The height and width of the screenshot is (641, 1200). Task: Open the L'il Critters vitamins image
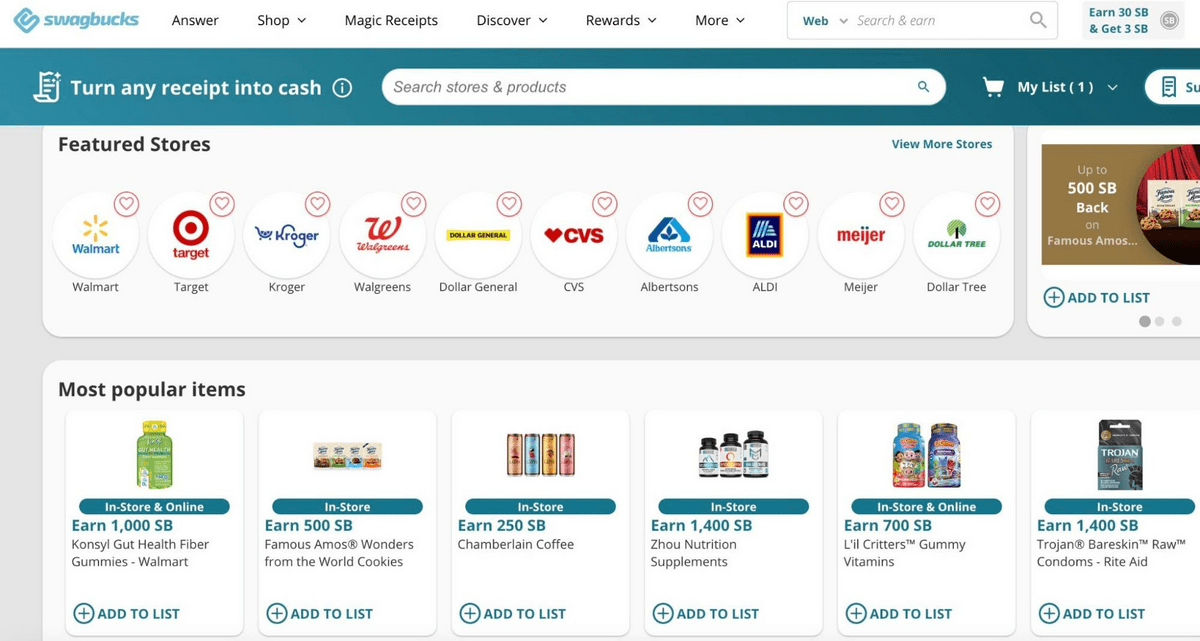coord(926,455)
